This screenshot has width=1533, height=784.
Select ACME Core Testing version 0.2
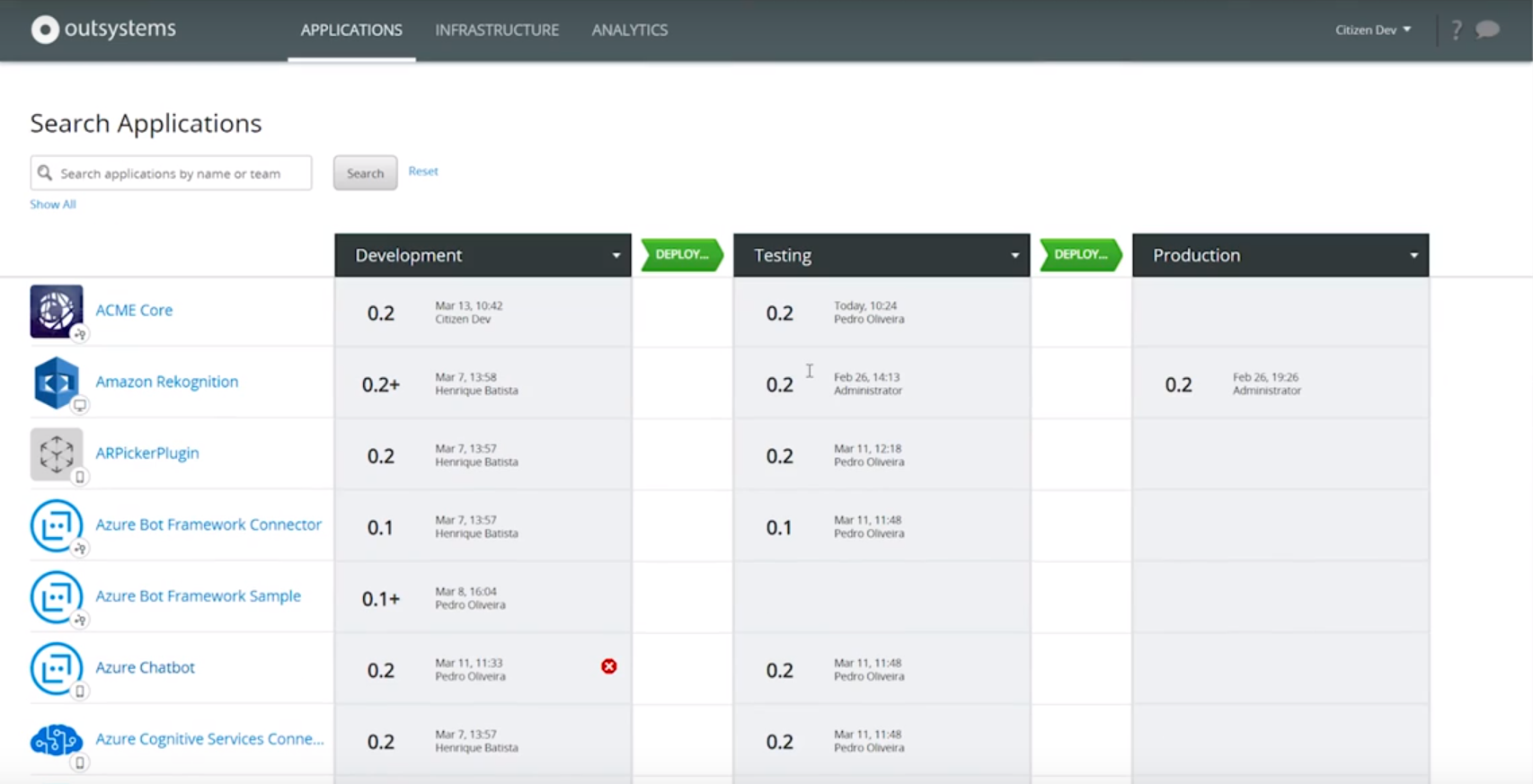[780, 313]
